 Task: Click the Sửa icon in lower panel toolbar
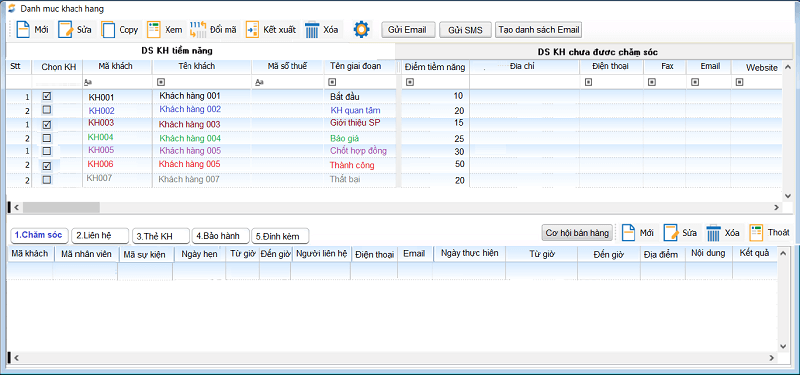coord(670,233)
